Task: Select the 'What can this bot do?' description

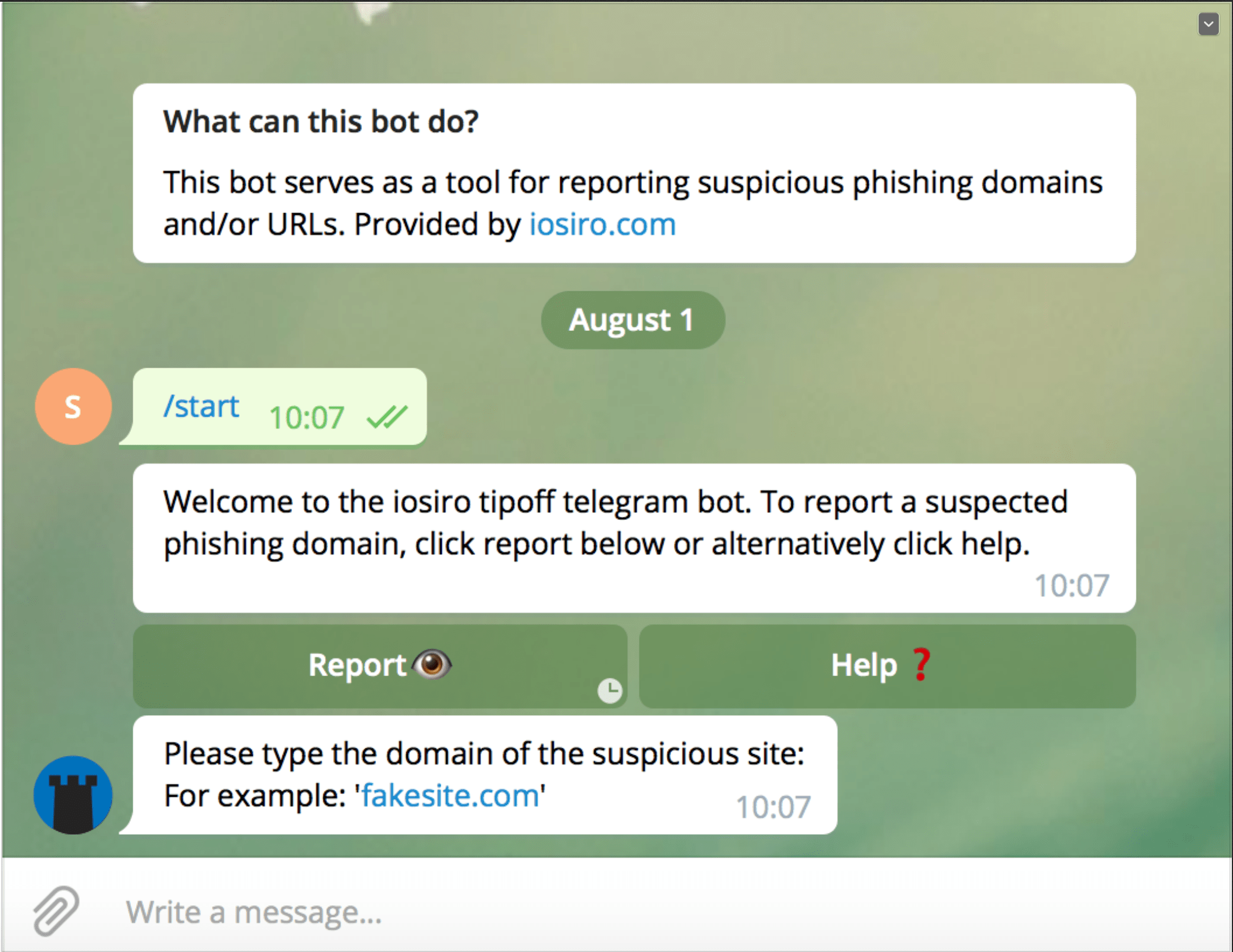Action: click(634, 173)
